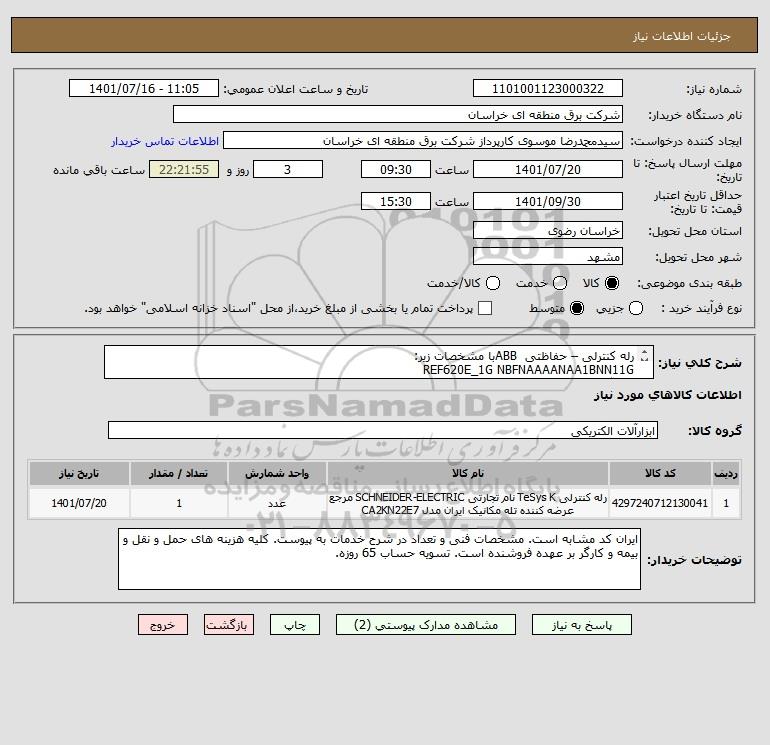Click product code cell 4297240712130041
This screenshot has height=745, width=770.
pos(660,503)
